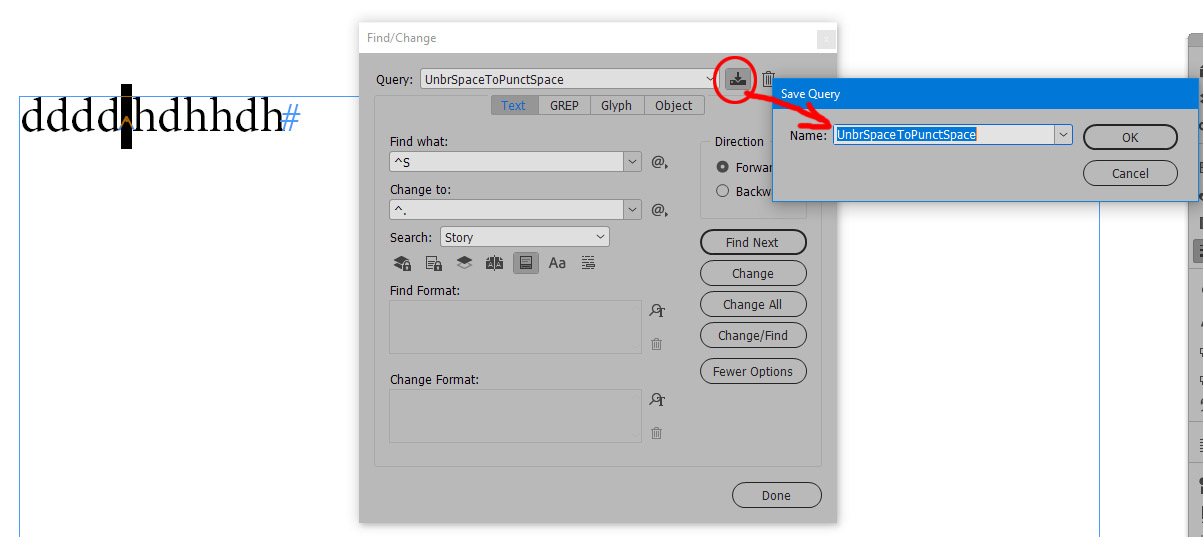Click the Find/Change dialog title bar

coord(597,38)
